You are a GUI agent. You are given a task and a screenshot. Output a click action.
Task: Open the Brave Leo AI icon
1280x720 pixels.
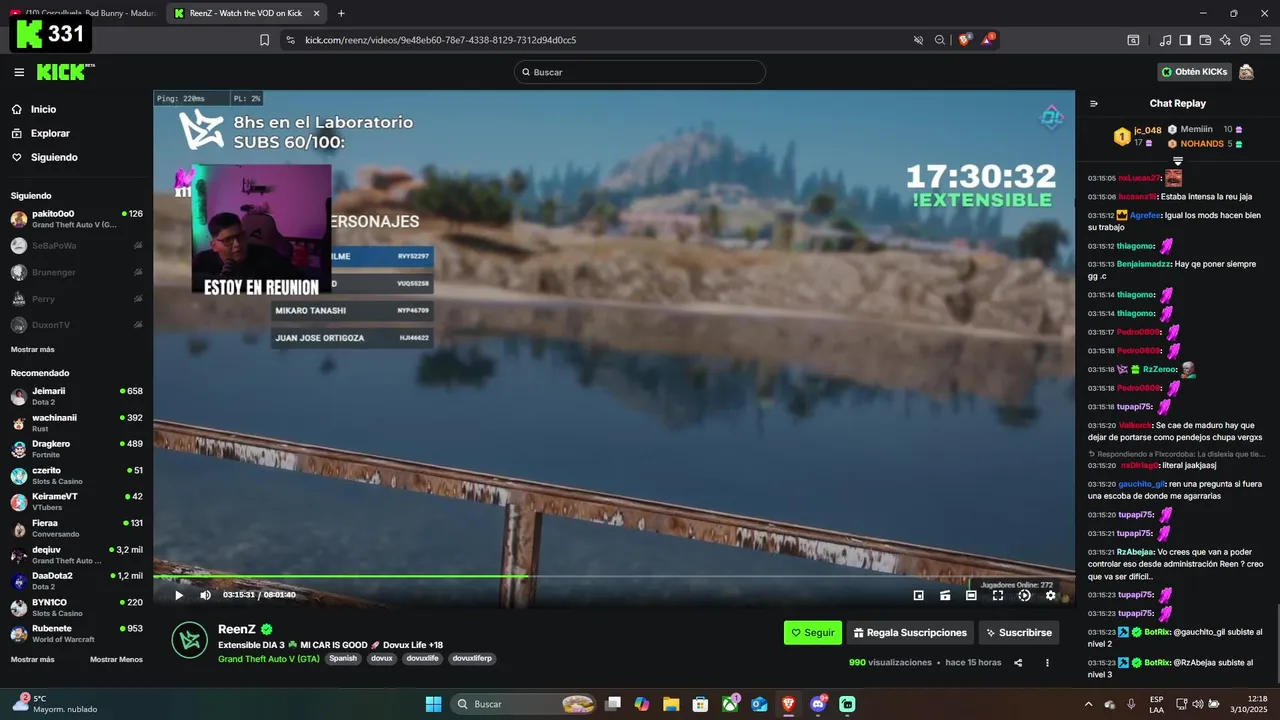point(1225,40)
